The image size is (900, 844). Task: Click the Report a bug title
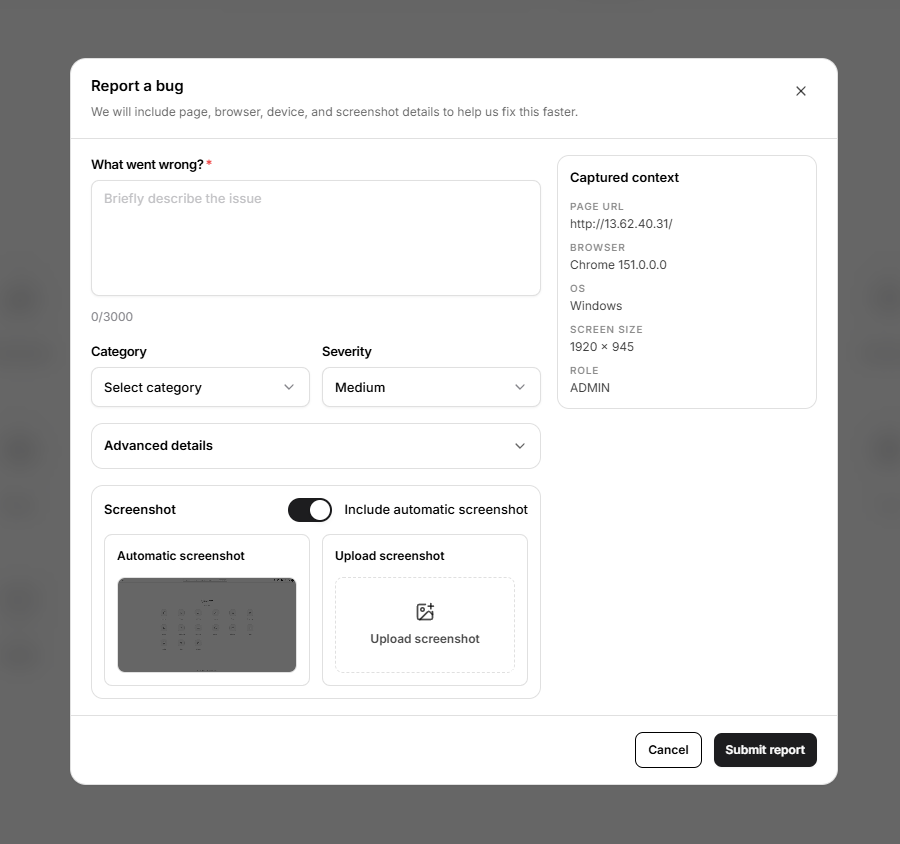137,86
